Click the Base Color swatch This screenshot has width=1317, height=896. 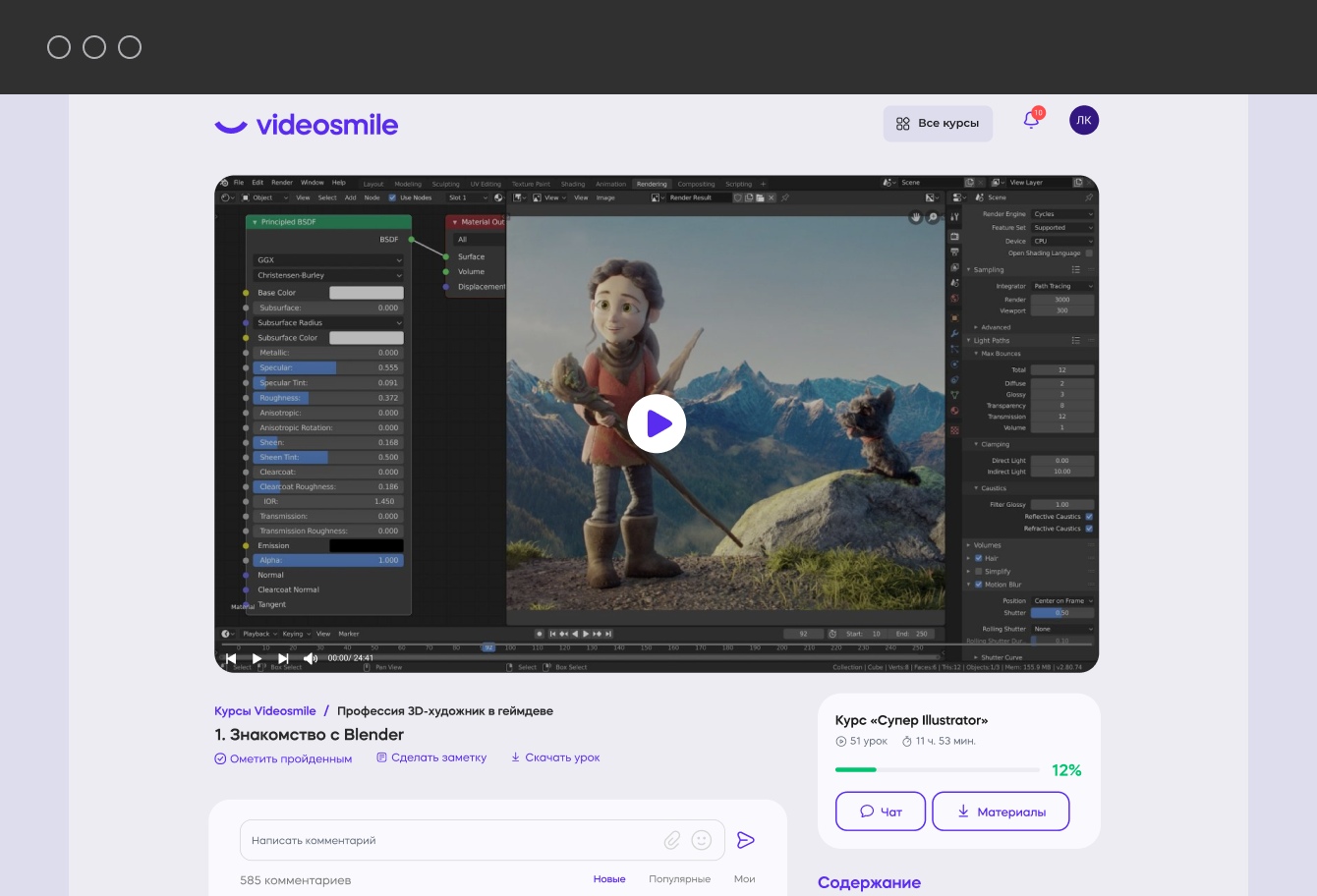click(x=367, y=293)
